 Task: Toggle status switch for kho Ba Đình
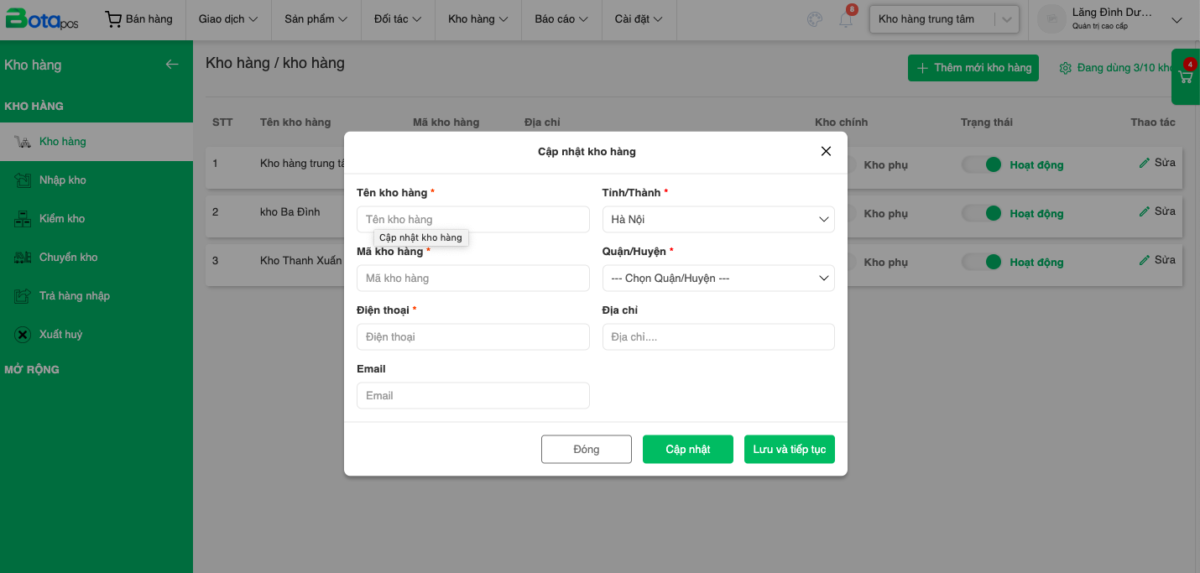982,213
